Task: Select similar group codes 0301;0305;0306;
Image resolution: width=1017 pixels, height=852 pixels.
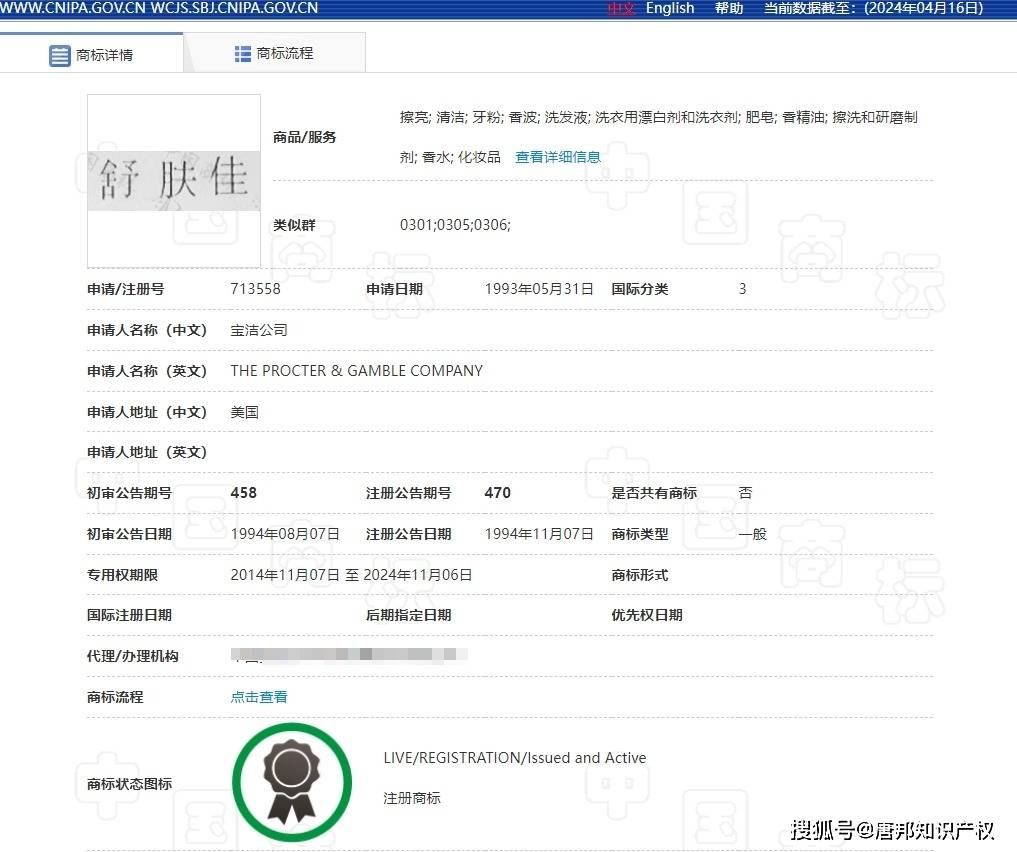Action: tap(455, 225)
